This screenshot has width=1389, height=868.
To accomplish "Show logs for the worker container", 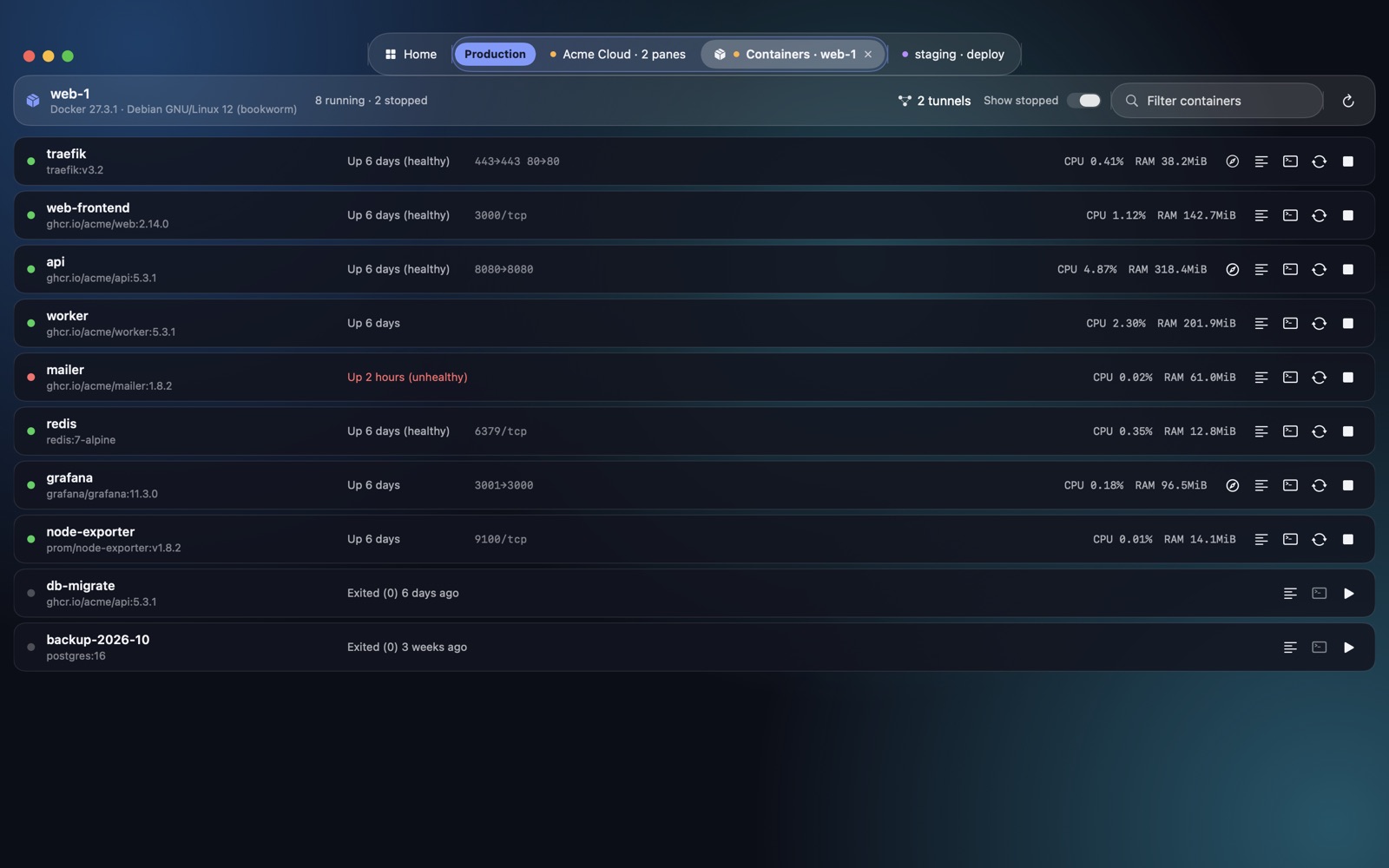I will [x=1261, y=323].
